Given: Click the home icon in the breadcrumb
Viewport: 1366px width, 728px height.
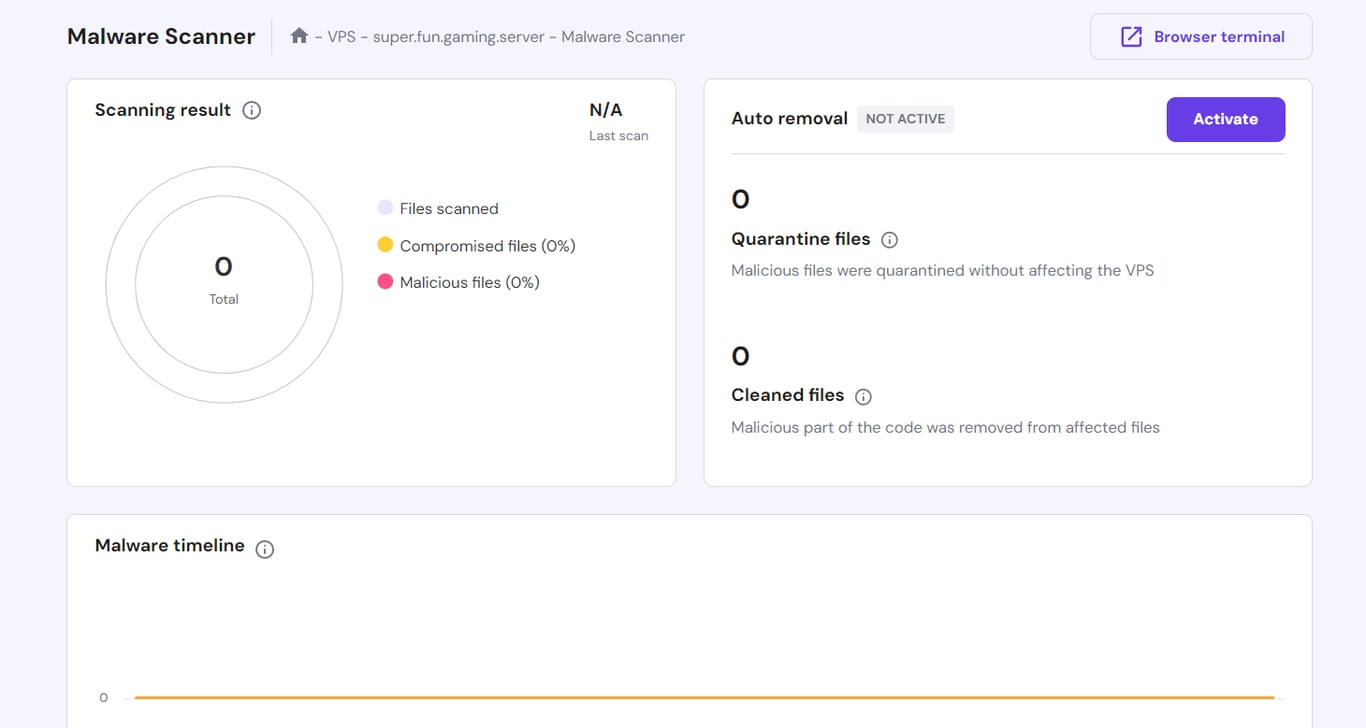Looking at the screenshot, I should tap(298, 35).
